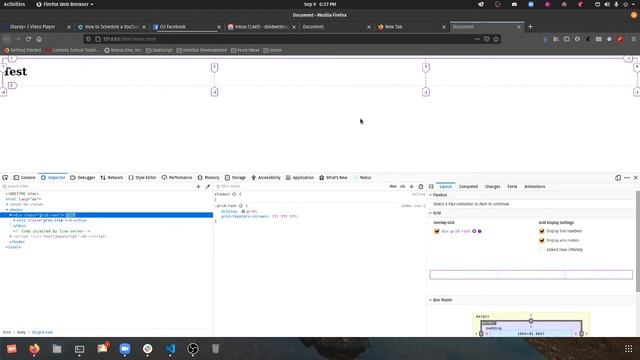Open the Console devtools tab

pos(24,178)
